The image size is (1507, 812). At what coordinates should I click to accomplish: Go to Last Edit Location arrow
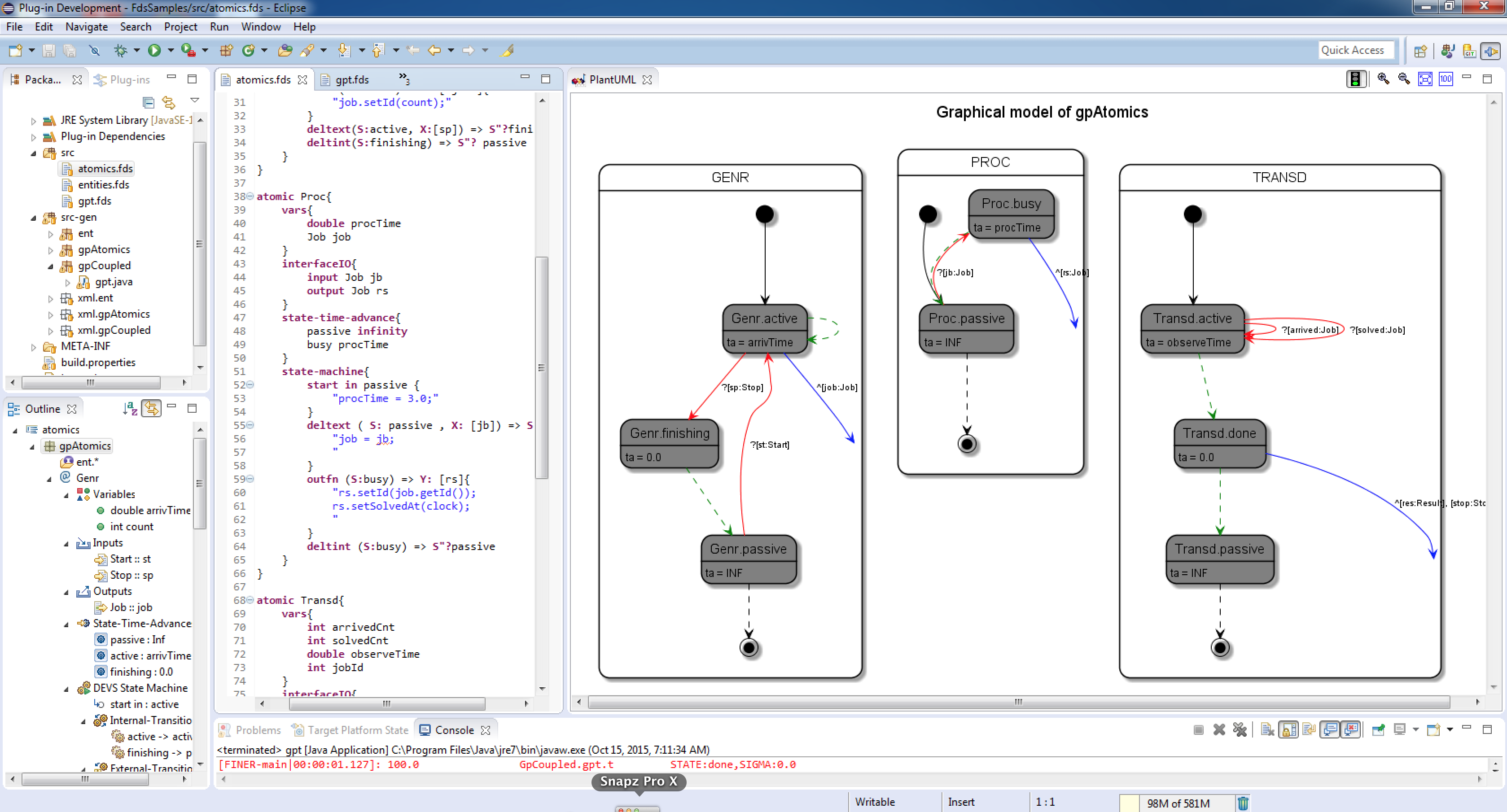tap(413, 51)
